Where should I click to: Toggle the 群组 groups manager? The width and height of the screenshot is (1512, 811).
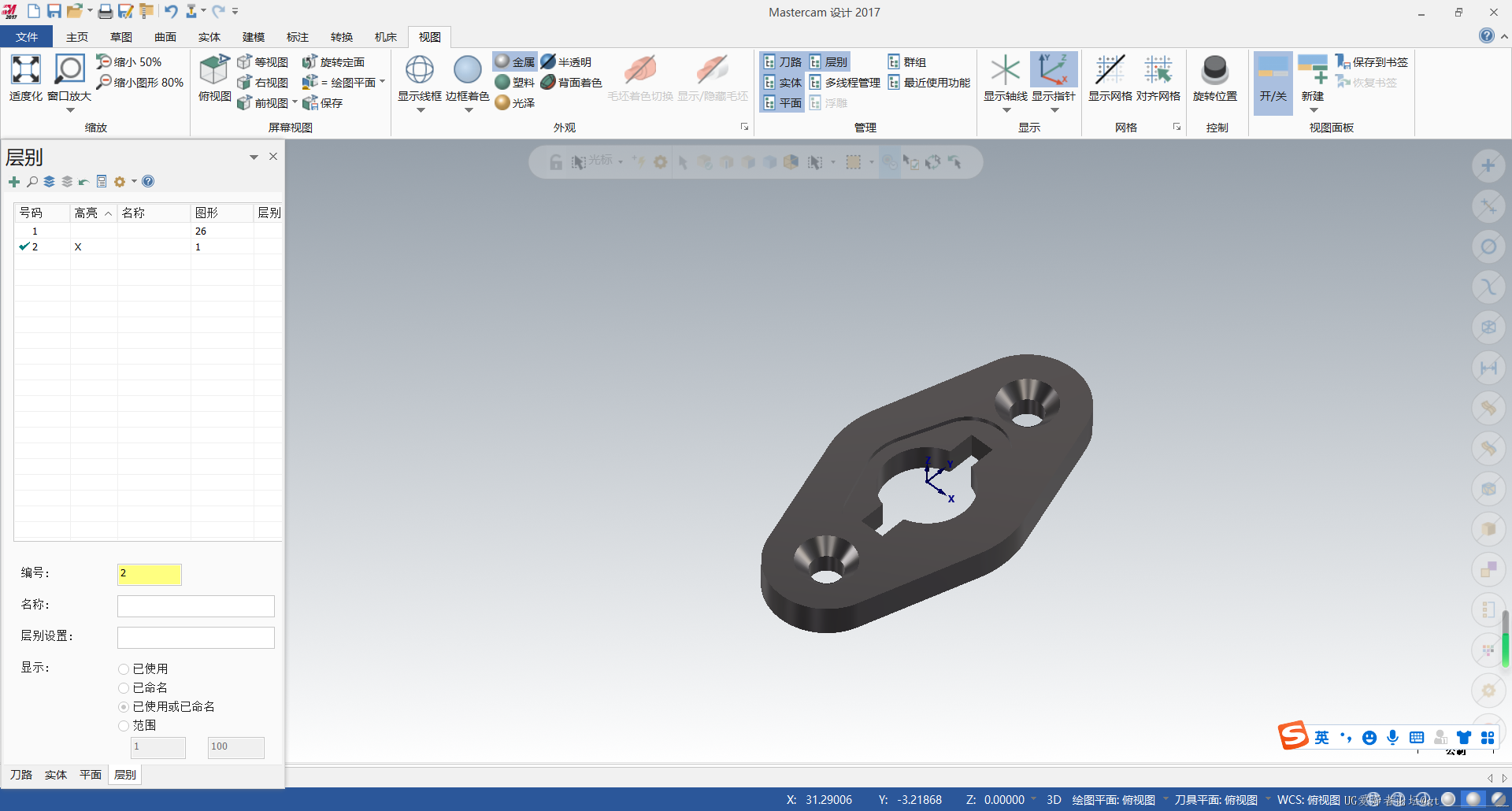click(x=907, y=61)
